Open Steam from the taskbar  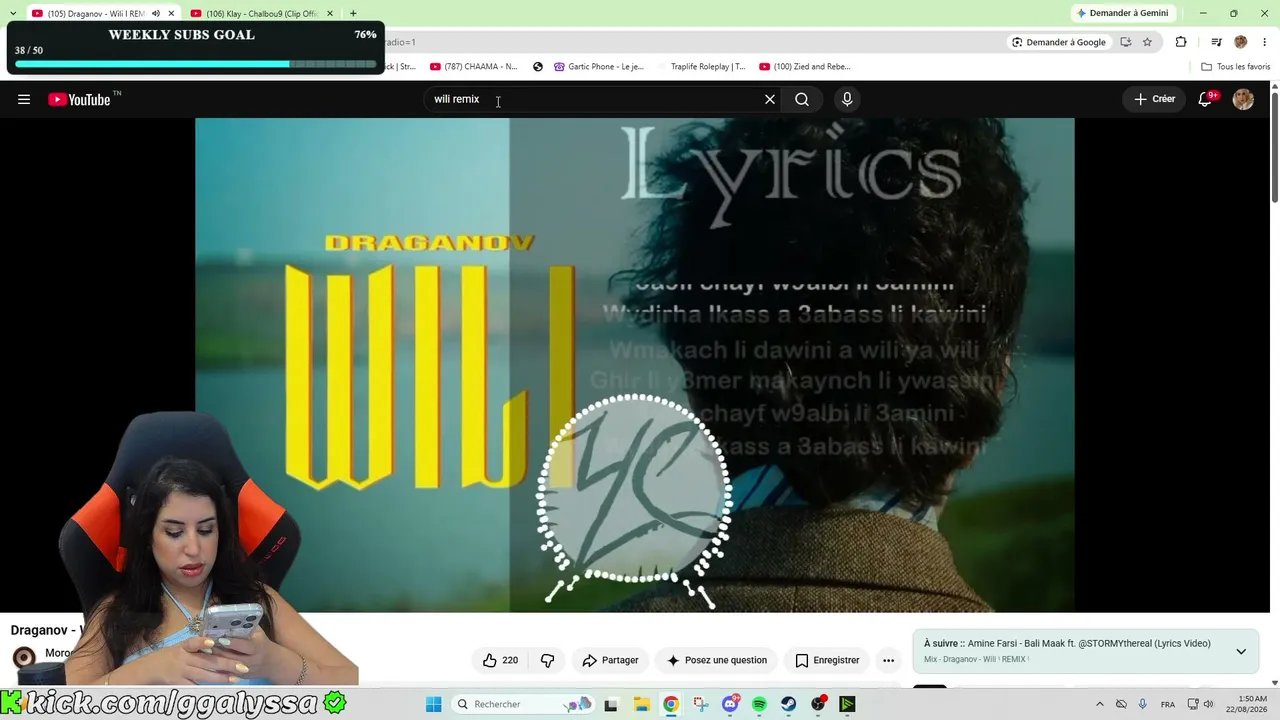click(x=789, y=704)
